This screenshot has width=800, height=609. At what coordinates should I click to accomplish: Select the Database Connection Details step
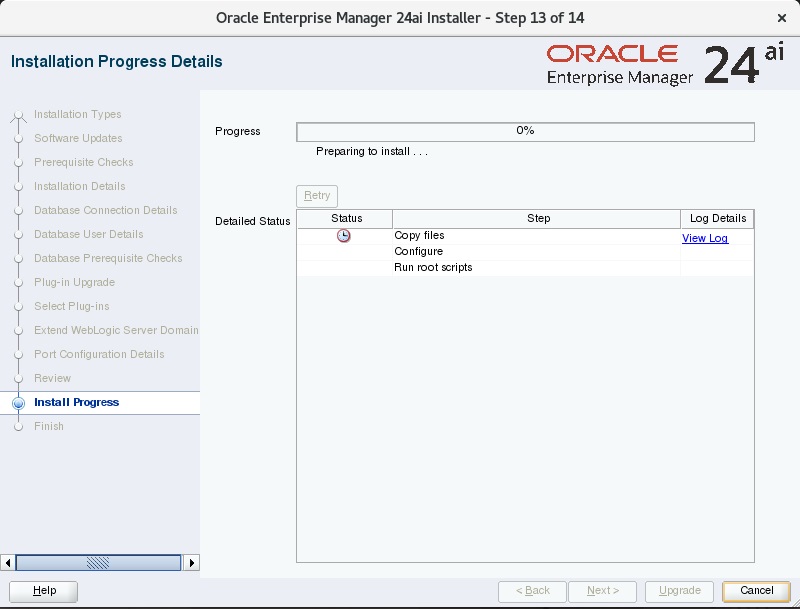point(106,210)
